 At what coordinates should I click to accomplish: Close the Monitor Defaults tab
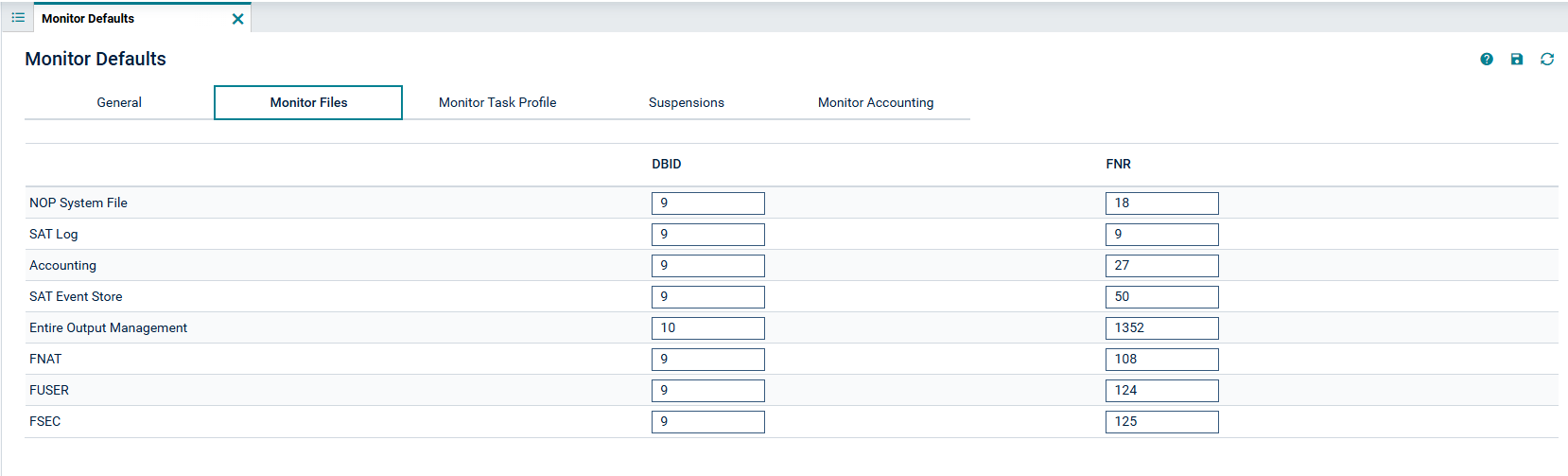(x=237, y=19)
